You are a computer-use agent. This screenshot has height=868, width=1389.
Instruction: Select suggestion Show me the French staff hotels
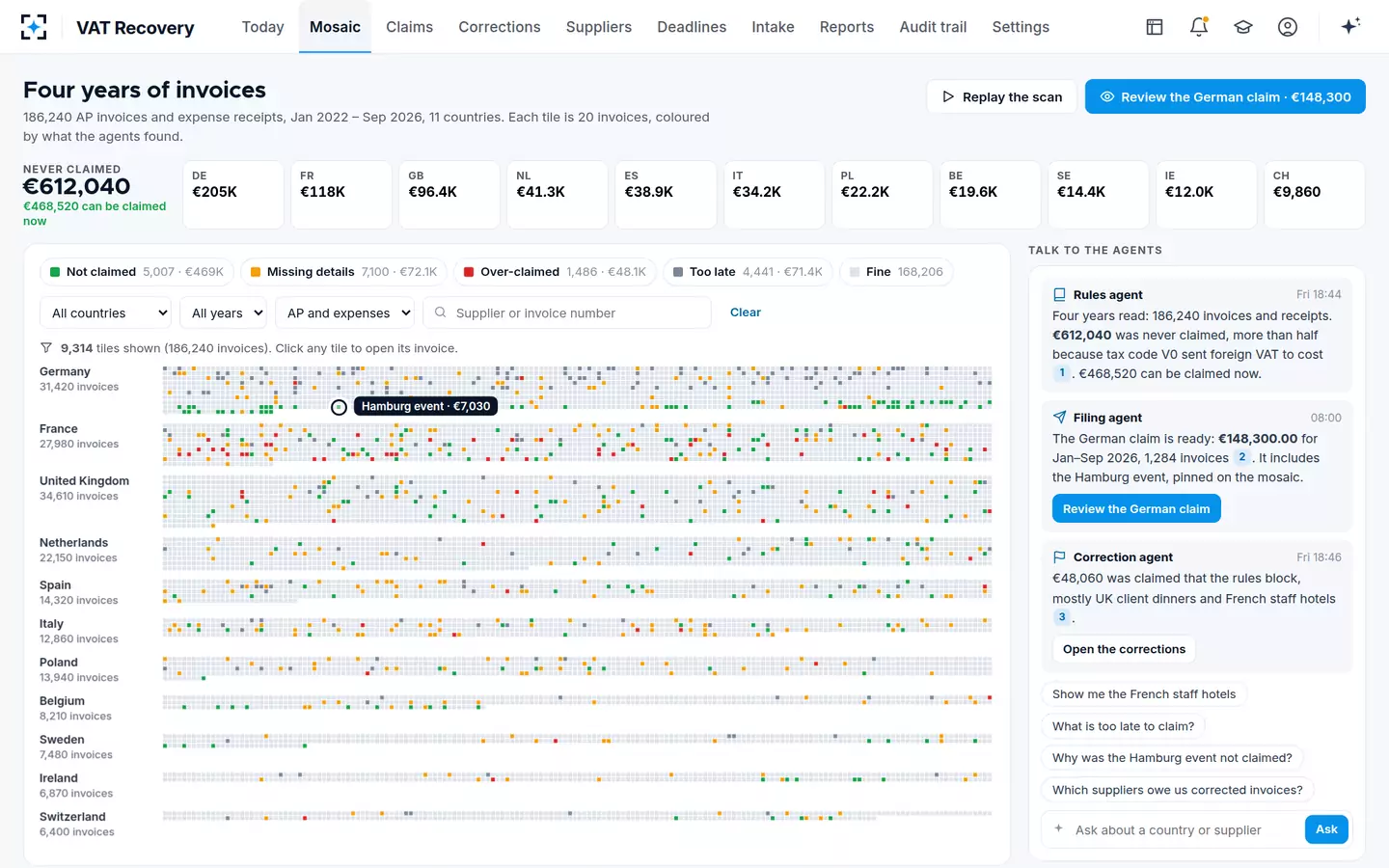coord(1144,694)
